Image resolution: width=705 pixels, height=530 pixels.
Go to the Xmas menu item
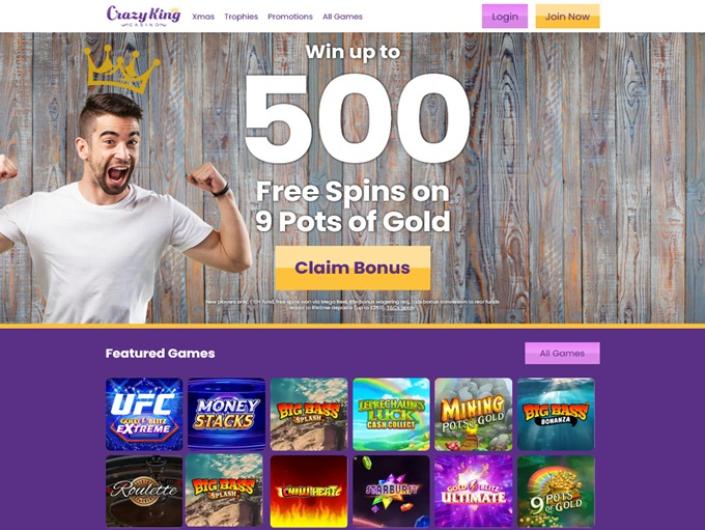point(203,17)
